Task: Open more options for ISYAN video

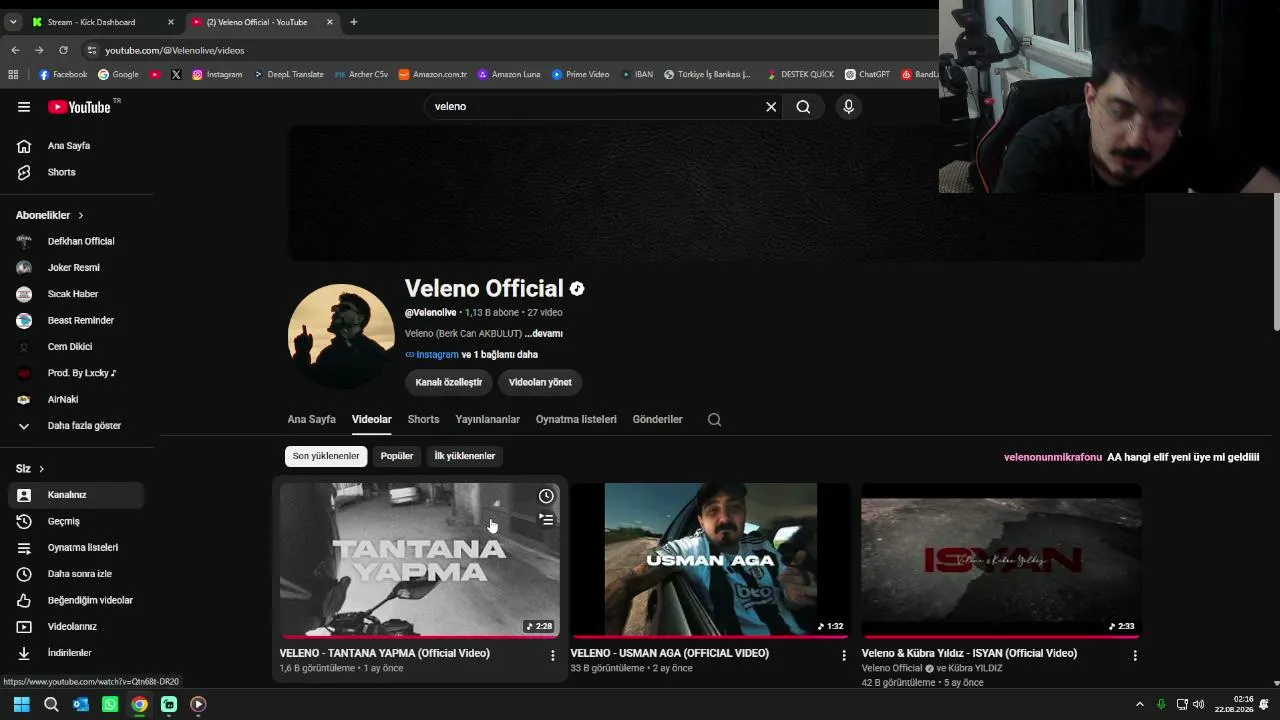Action: pyautogui.click(x=1135, y=655)
